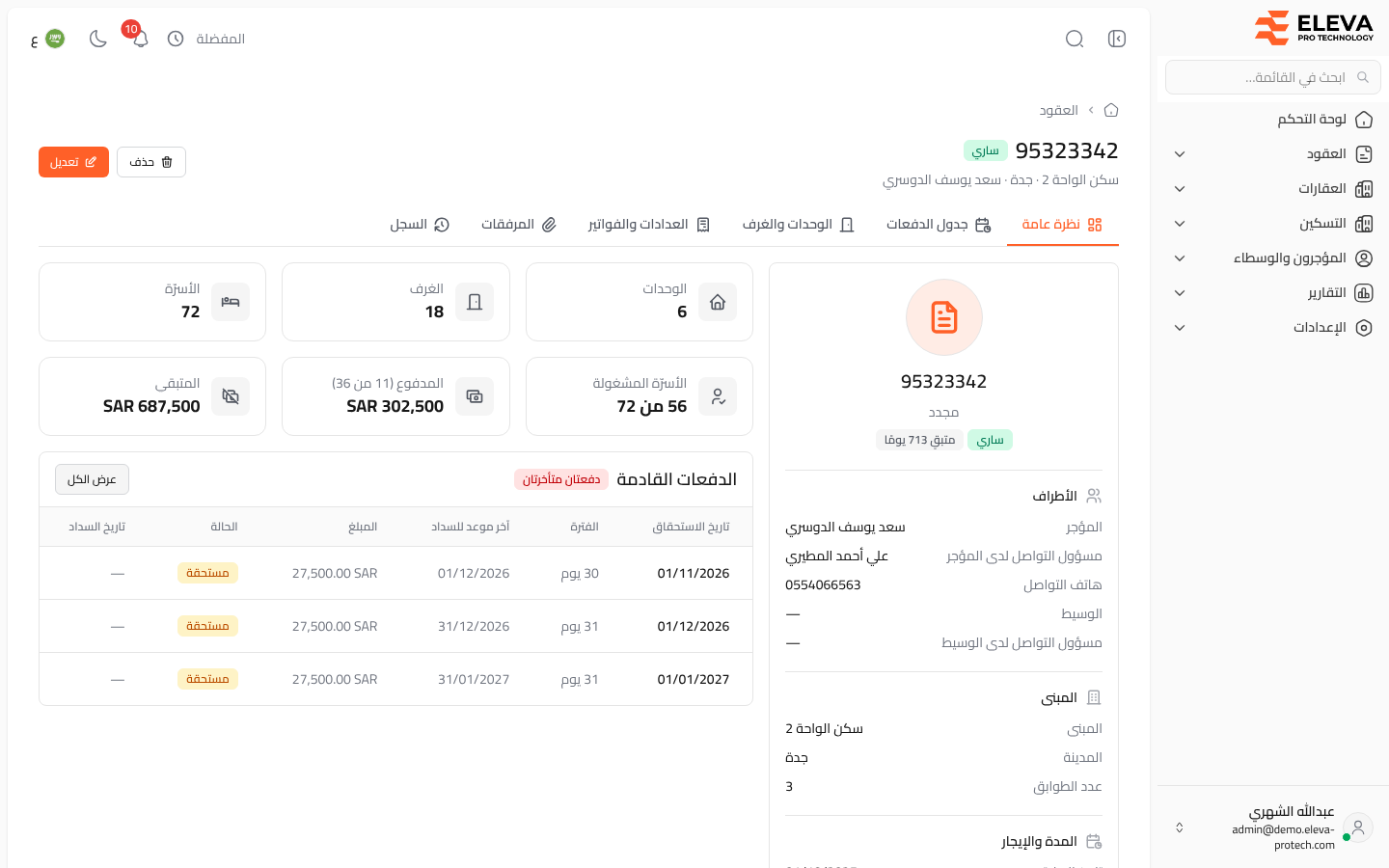Click lessor name سعد يوسف الدوسري value
The image size is (1389, 868).
[845, 527]
